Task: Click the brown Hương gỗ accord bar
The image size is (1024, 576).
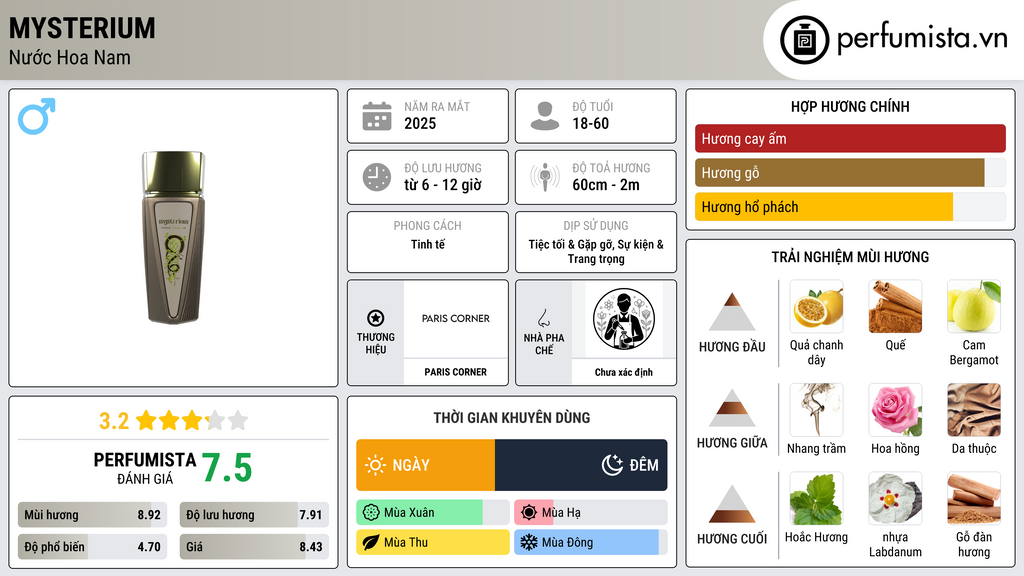Action: point(839,173)
